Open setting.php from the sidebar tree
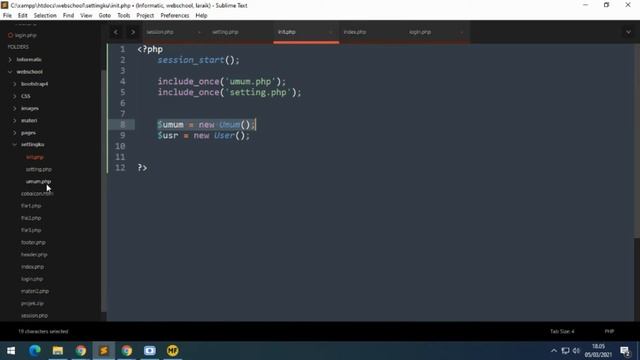 click(39, 169)
